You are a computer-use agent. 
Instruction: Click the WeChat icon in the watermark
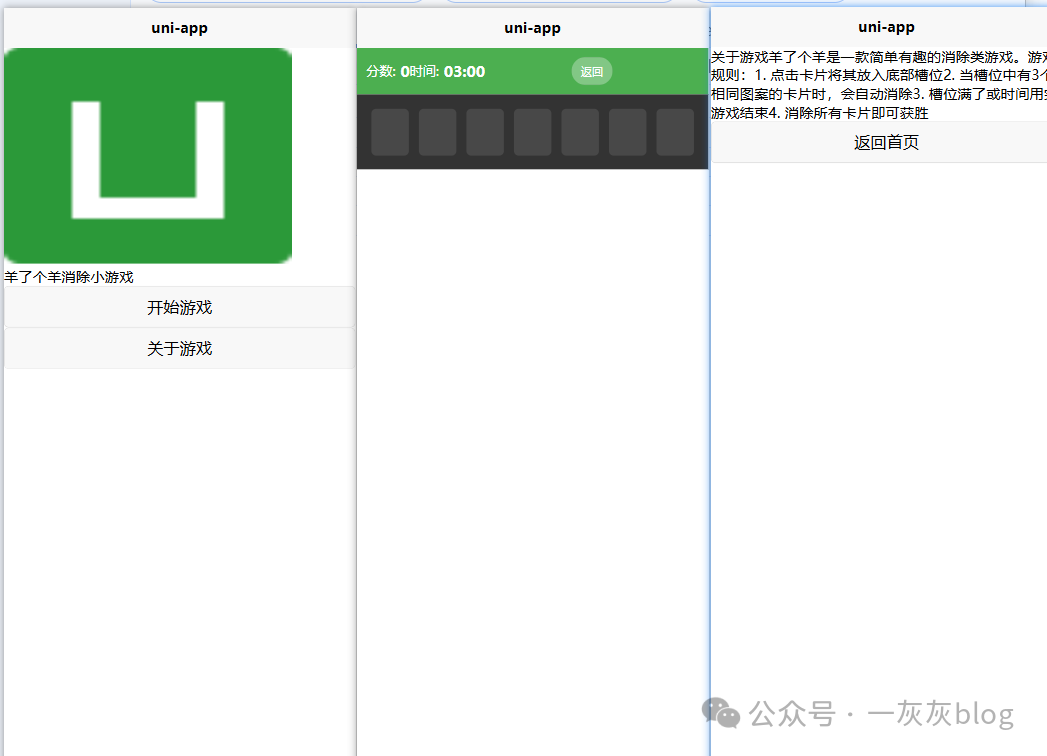coord(721,712)
